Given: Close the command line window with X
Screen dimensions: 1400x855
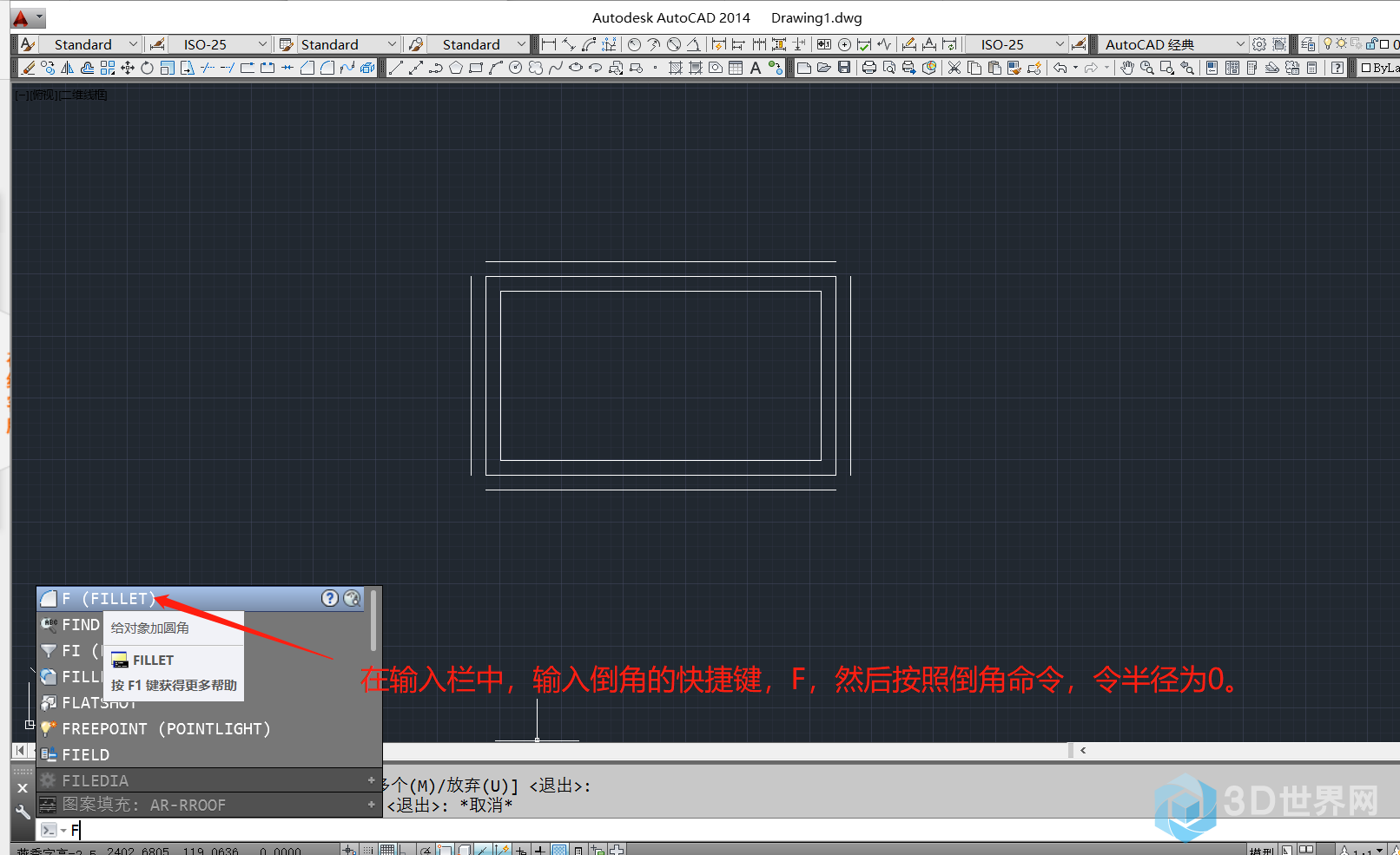Looking at the screenshot, I should coord(23,788).
